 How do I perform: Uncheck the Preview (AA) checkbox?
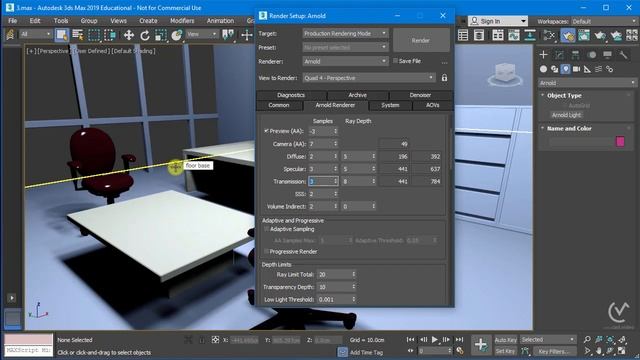266,131
